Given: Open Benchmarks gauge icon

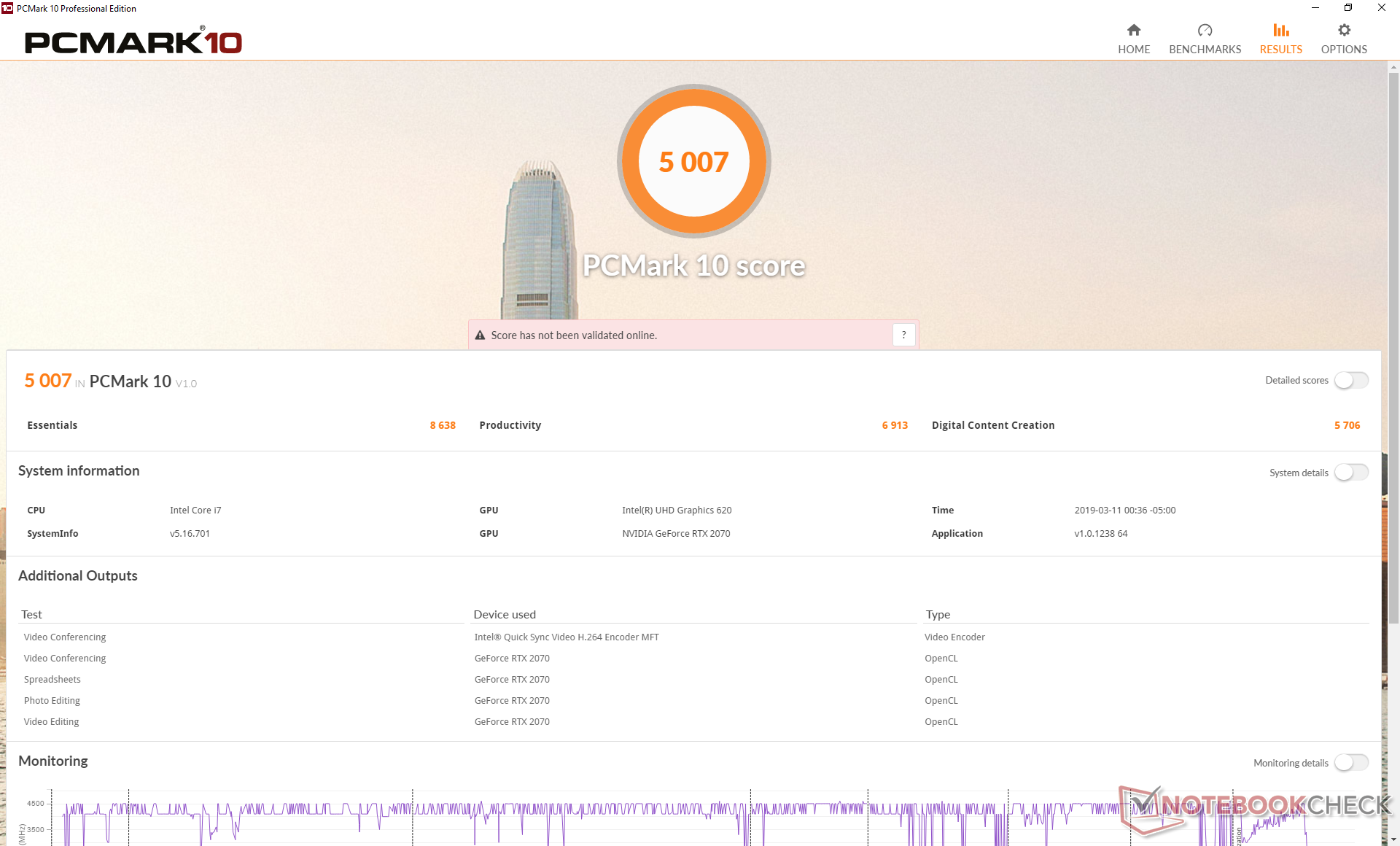Looking at the screenshot, I should click(x=1205, y=30).
